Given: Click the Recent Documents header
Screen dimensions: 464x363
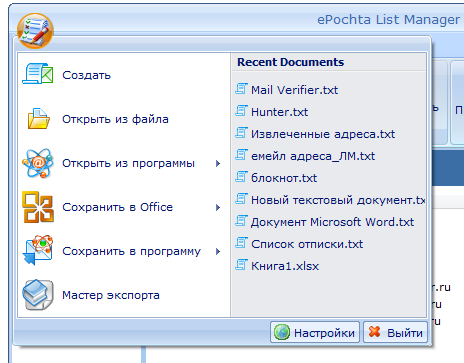Looking at the screenshot, I should coord(290,62).
